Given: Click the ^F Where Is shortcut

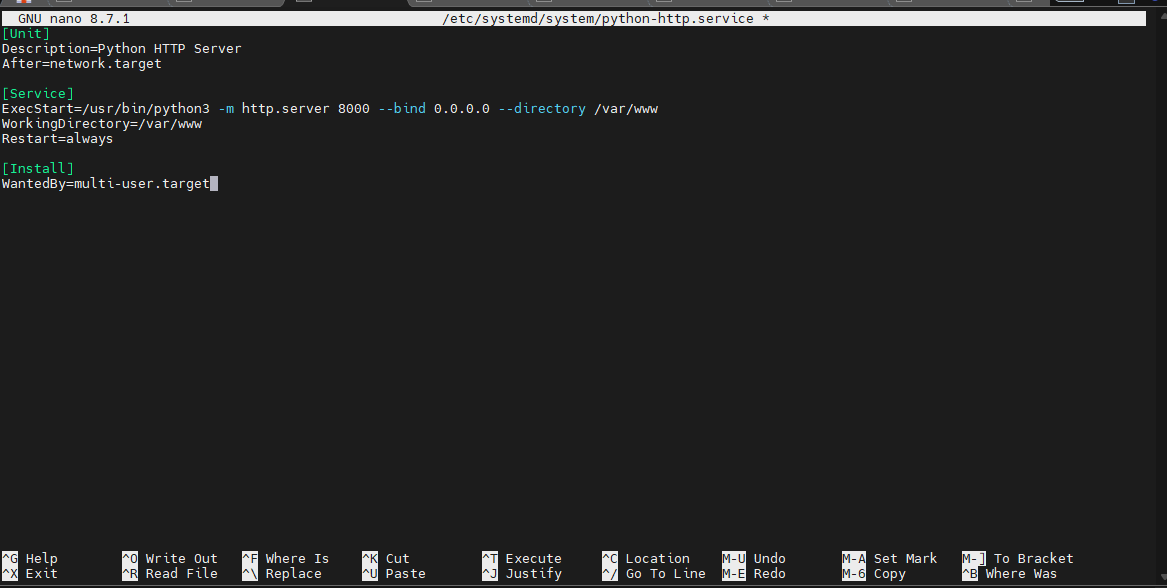Looking at the screenshot, I should point(286,558).
